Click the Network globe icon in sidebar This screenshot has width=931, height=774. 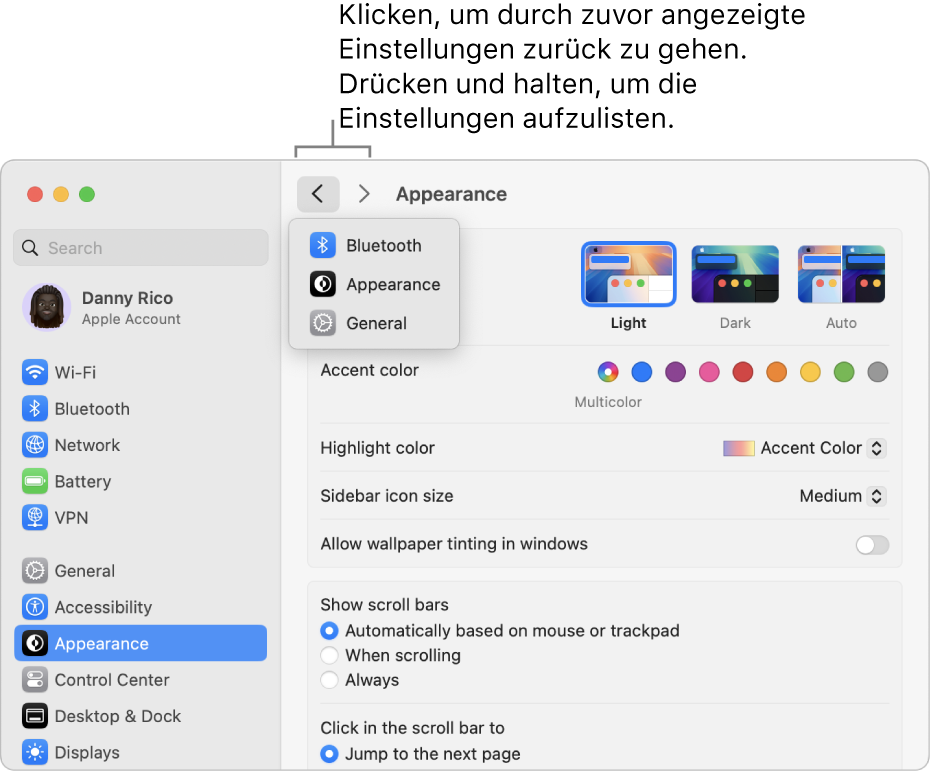pos(35,445)
